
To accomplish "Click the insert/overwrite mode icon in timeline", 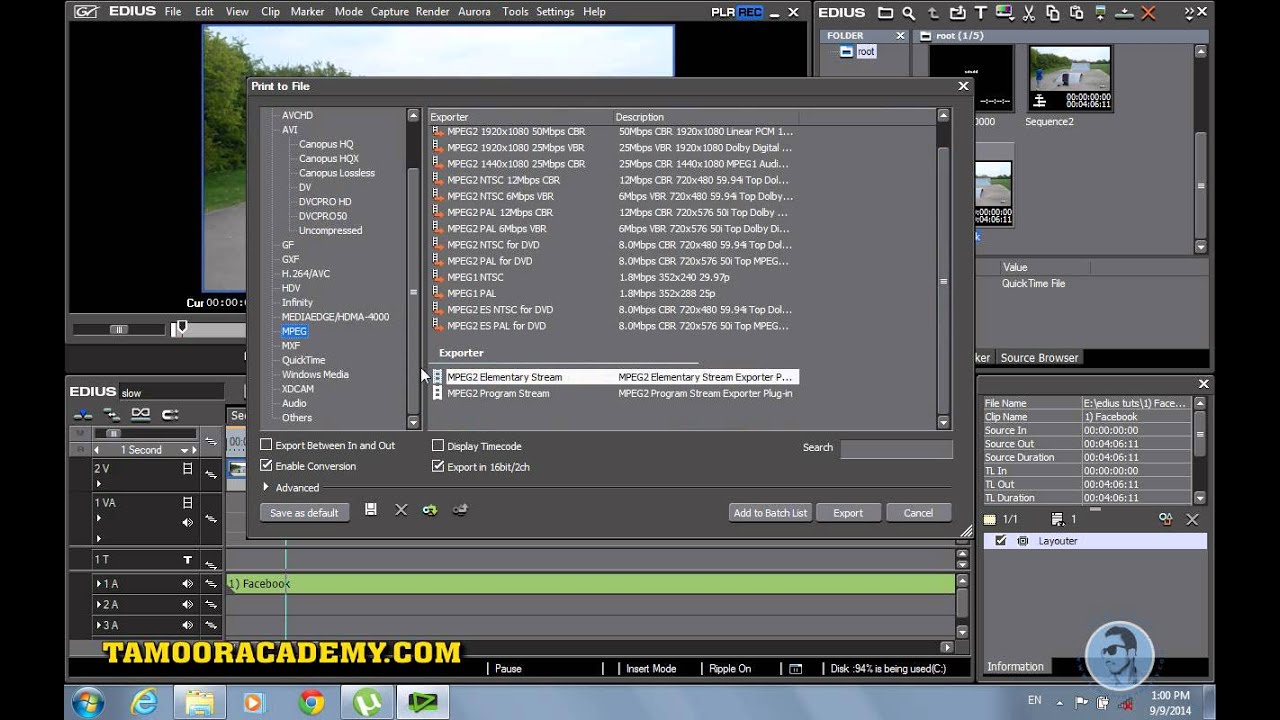I will pos(84,415).
